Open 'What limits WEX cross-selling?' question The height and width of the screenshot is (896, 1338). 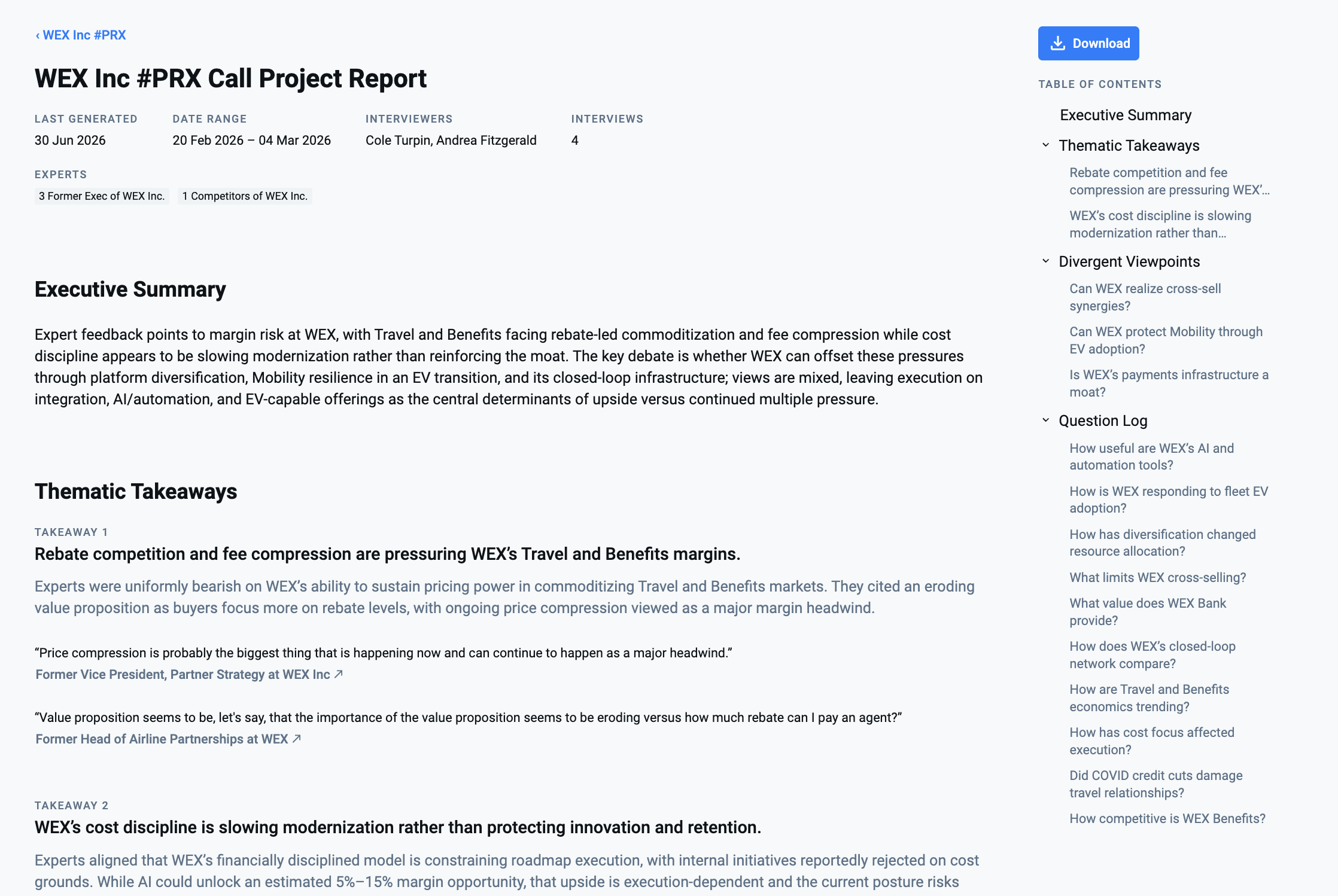[1157, 577]
